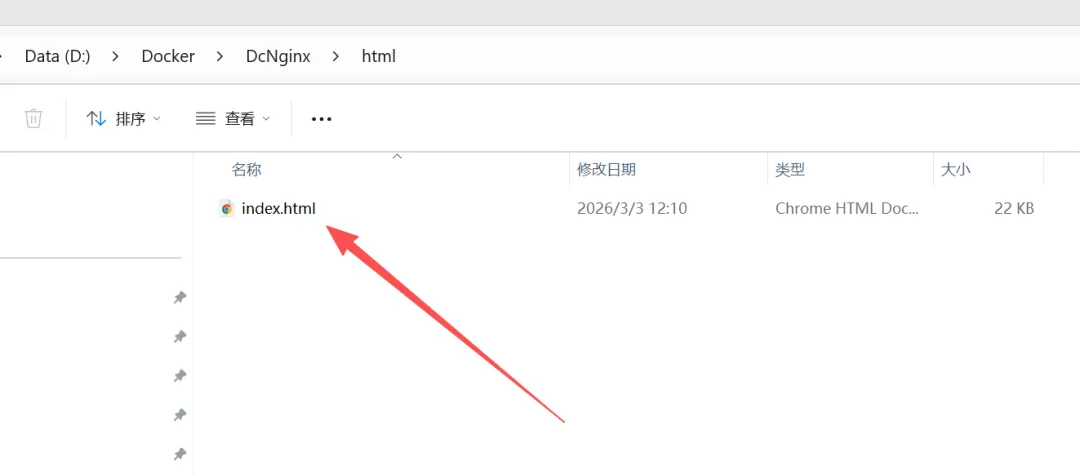Expand chevron between DcNginx and html

point(335,56)
